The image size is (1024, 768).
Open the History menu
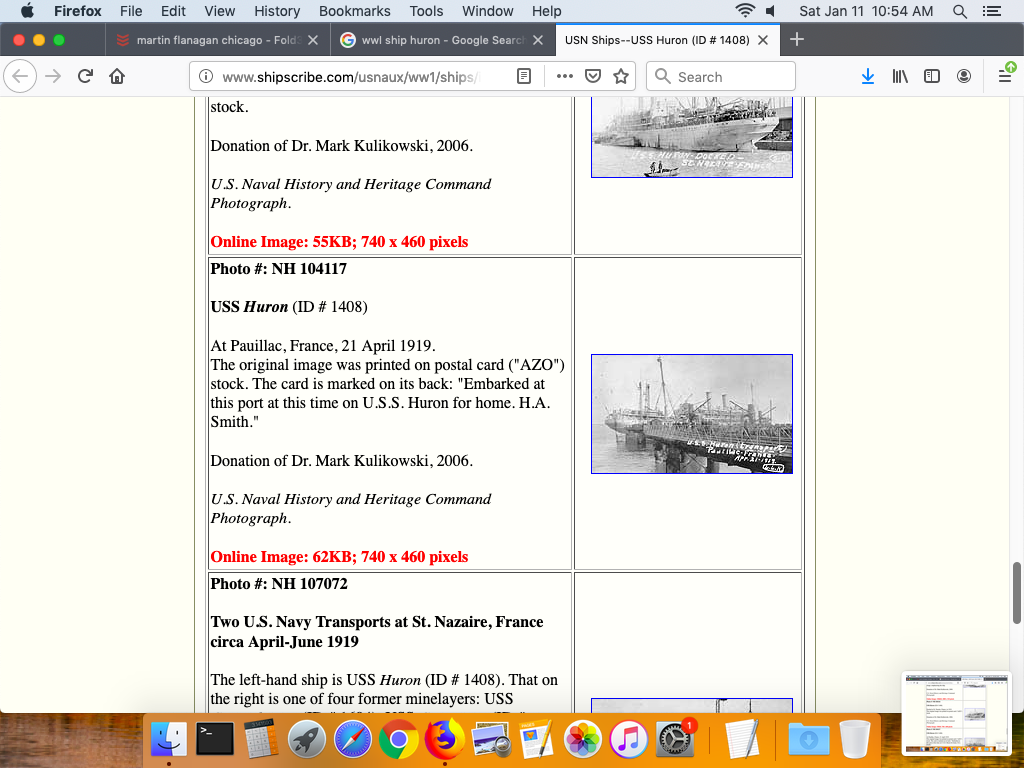pos(277,11)
